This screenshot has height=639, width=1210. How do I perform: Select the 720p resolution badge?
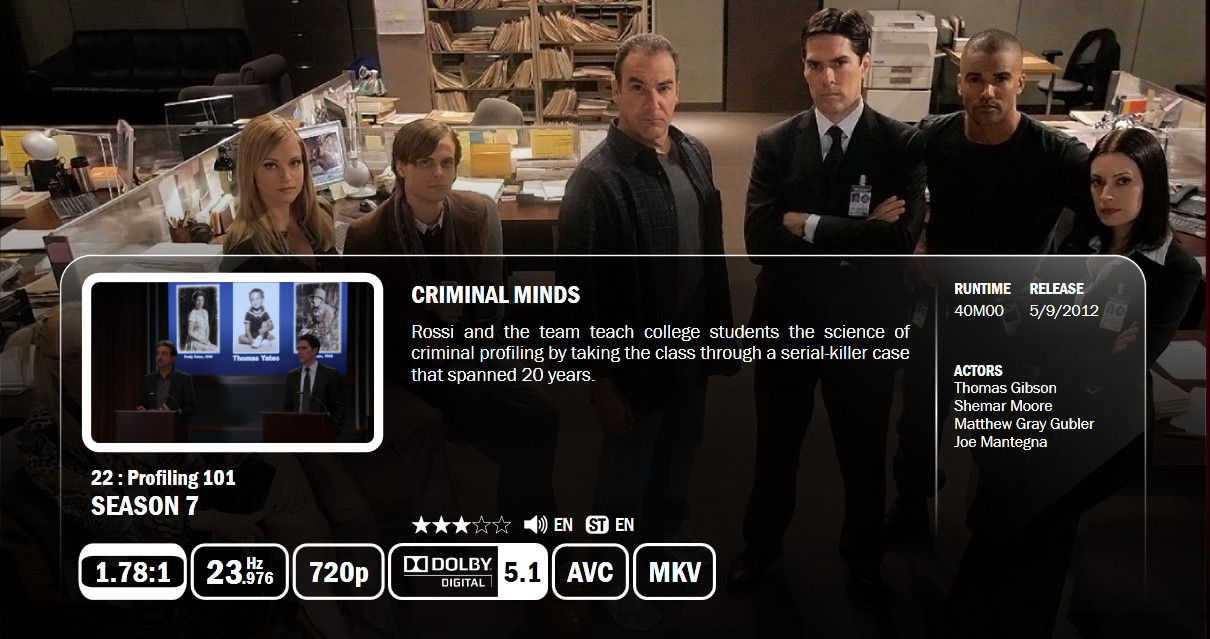(x=339, y=572)
